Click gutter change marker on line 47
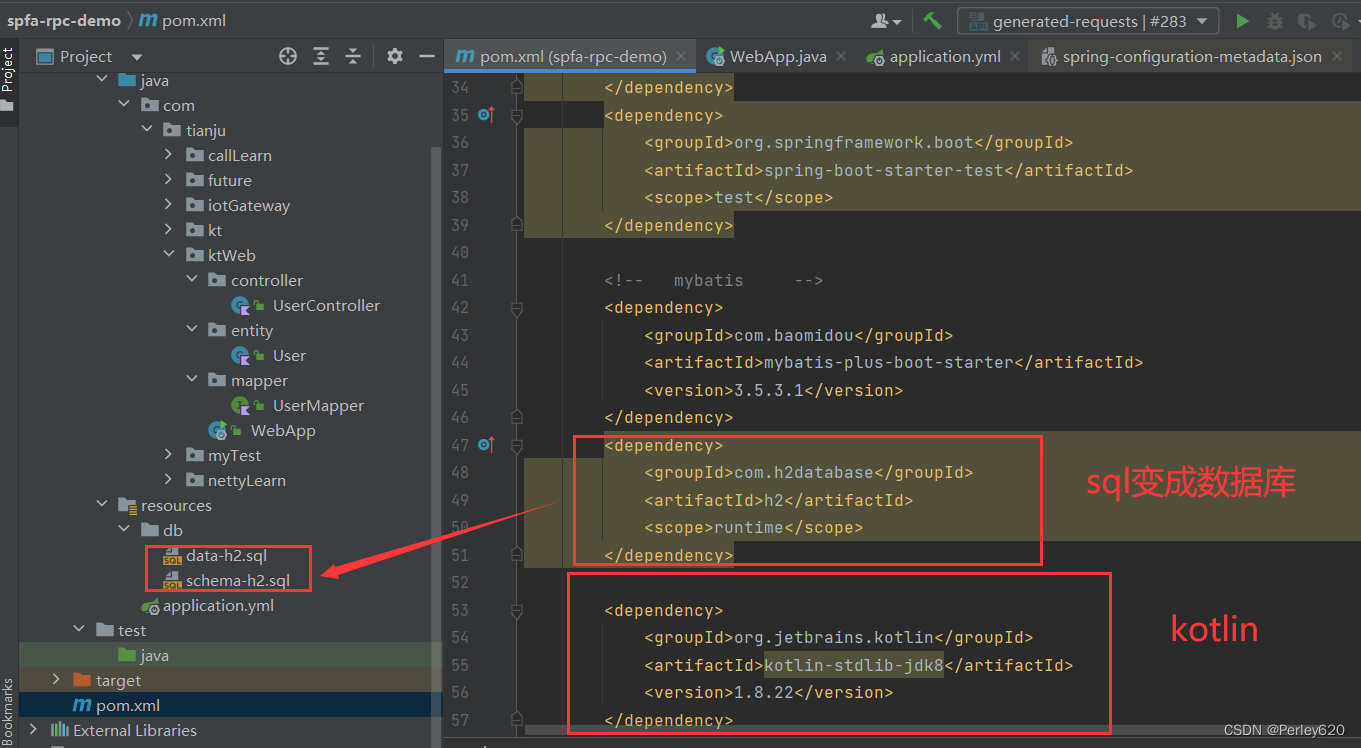Image resolution: width=1361 pixels, height=748 pixels. [486, 445]
